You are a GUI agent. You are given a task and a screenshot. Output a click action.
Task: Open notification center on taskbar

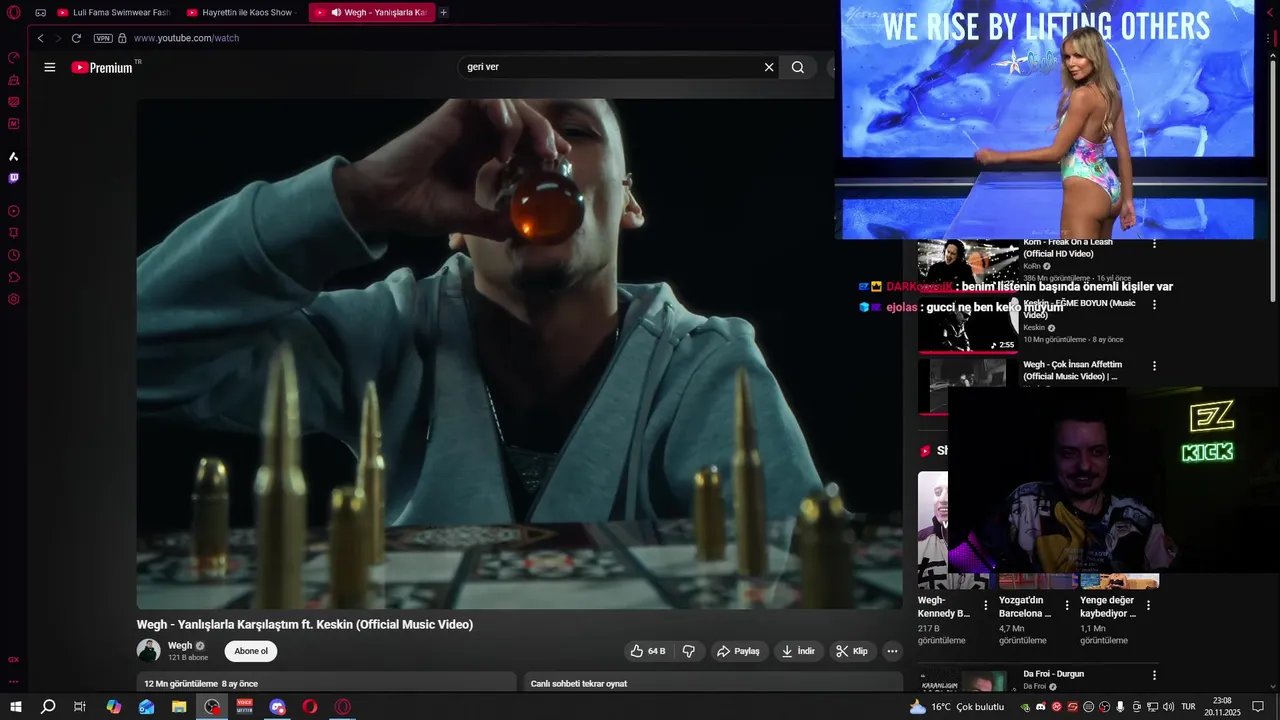[1258, 707]
